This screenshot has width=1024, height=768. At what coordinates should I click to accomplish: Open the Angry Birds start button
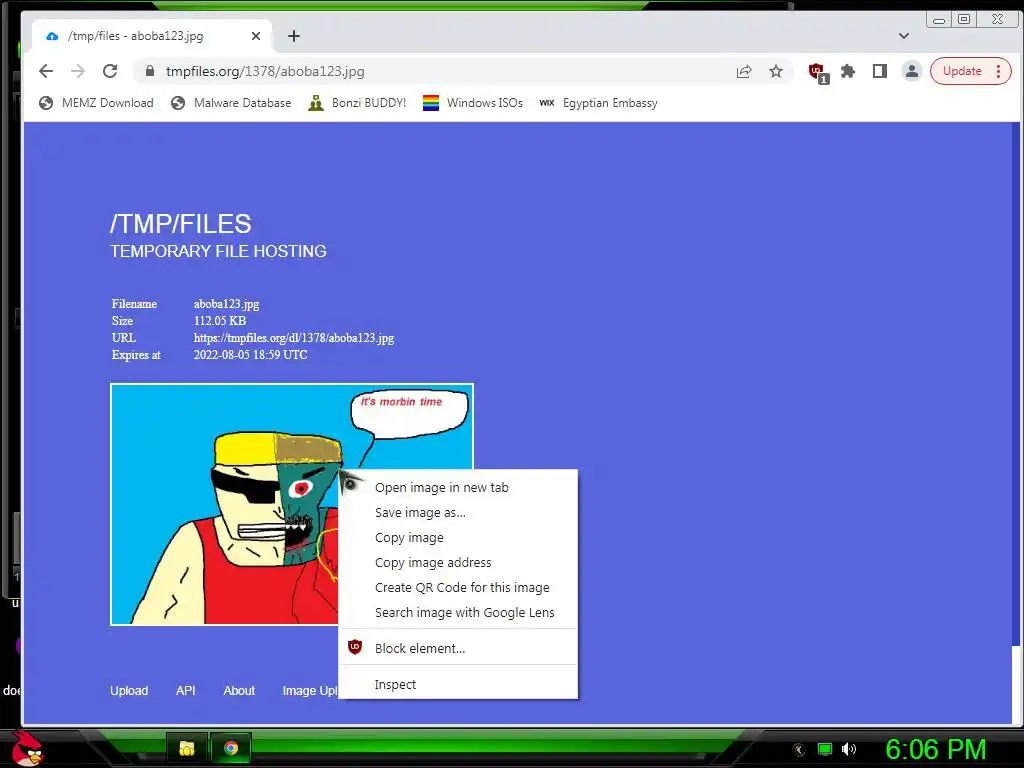[x=27, y=748]
